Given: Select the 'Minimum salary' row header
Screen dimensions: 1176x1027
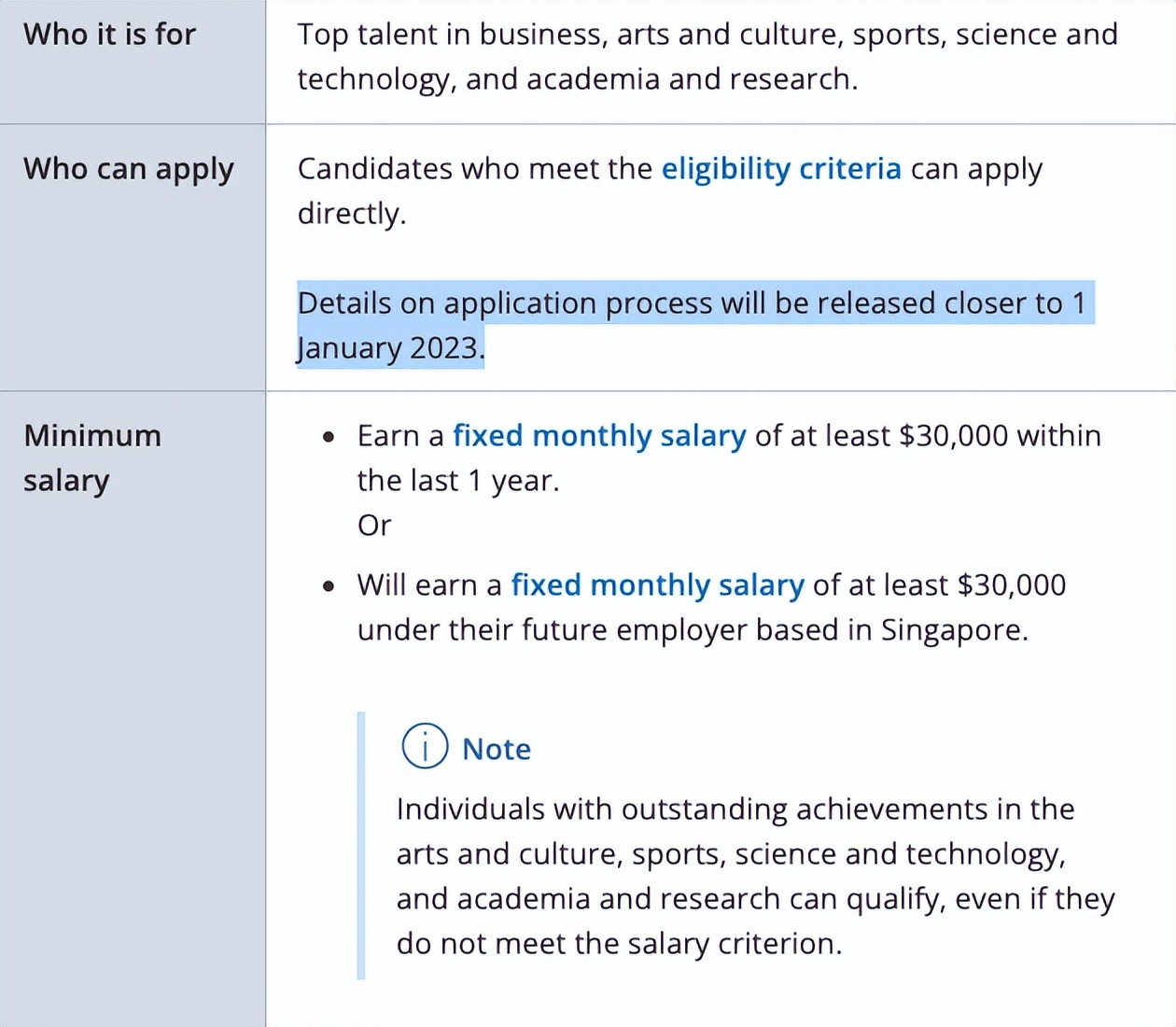Looking at the screenshot, I should pos(92,457).
